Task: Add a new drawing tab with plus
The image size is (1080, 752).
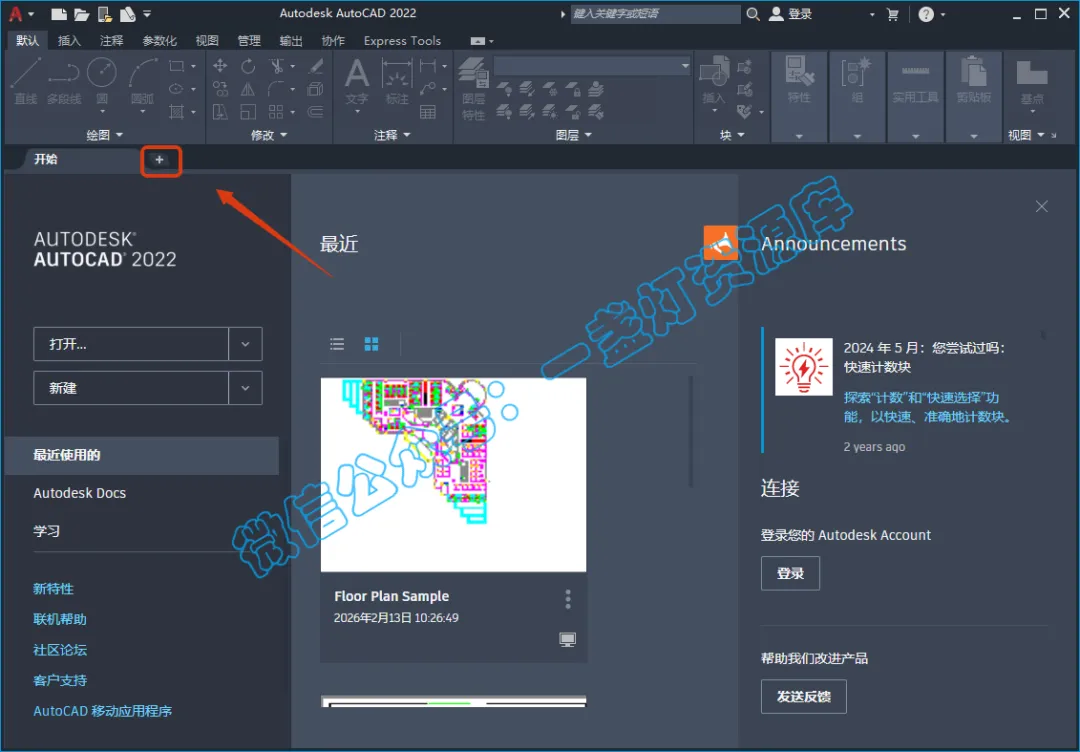Action: (160, 160)
